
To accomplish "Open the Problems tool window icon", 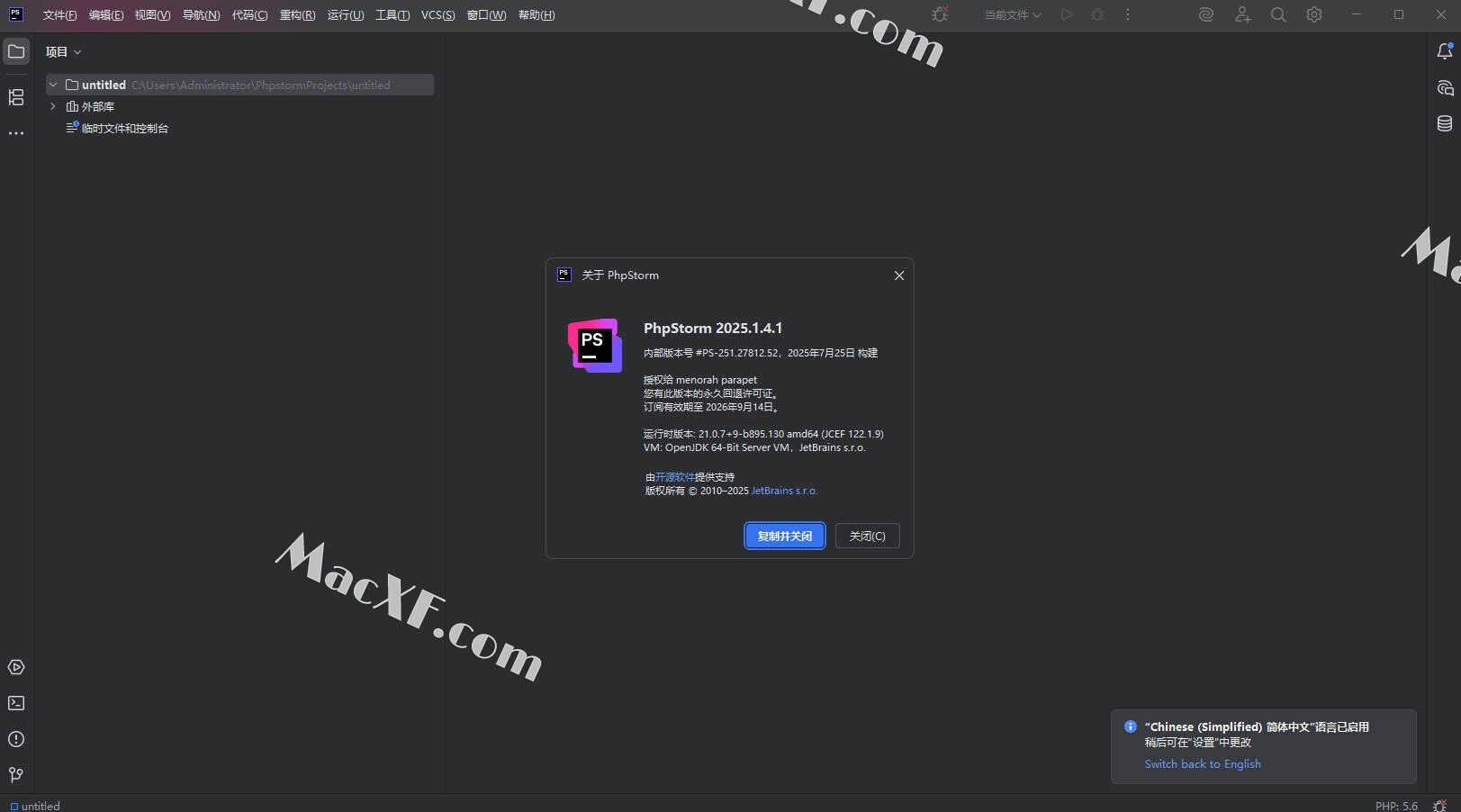I will [x=16, y=739].
